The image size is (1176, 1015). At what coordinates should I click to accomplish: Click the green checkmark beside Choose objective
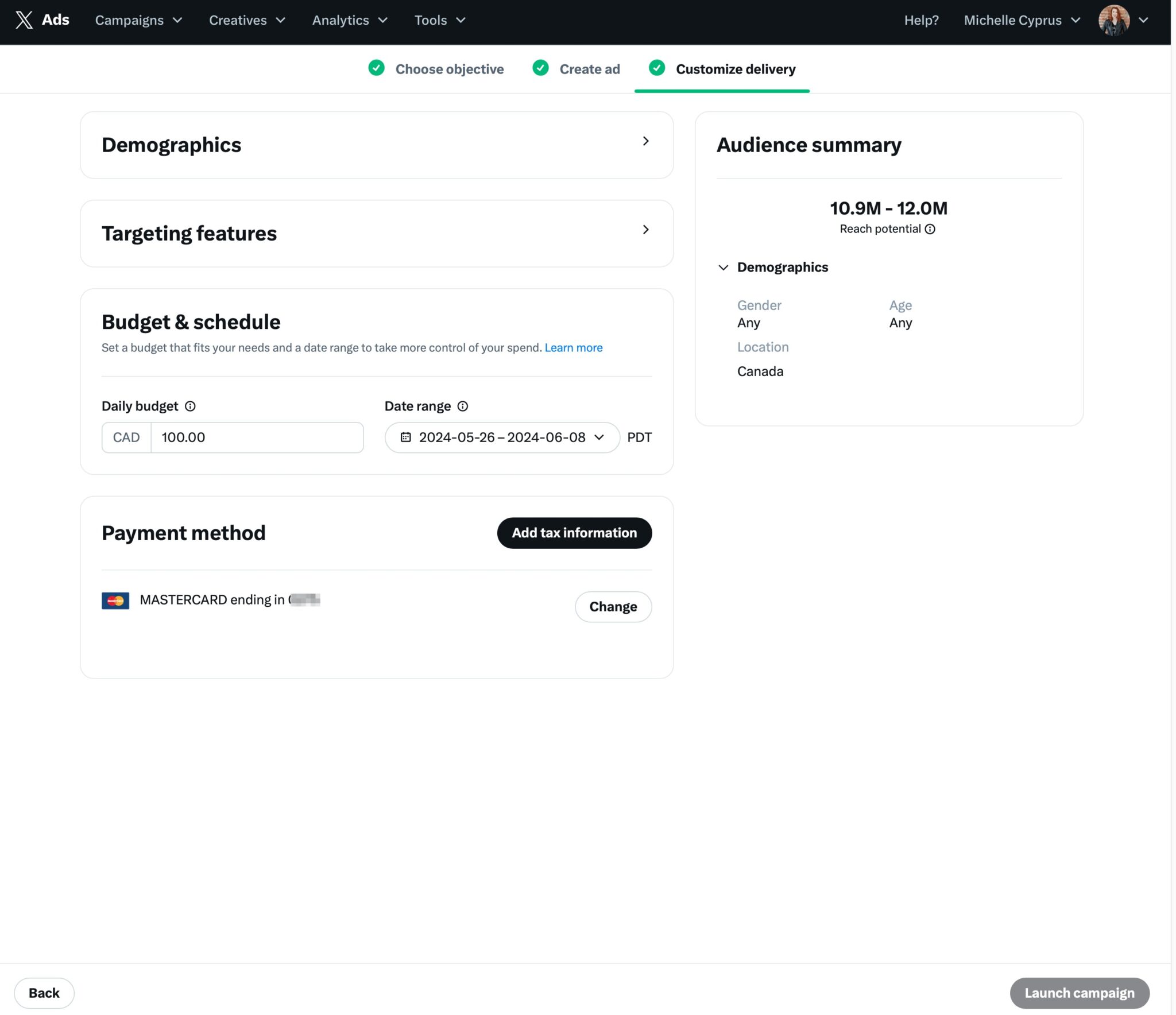[x=376, y=68]
